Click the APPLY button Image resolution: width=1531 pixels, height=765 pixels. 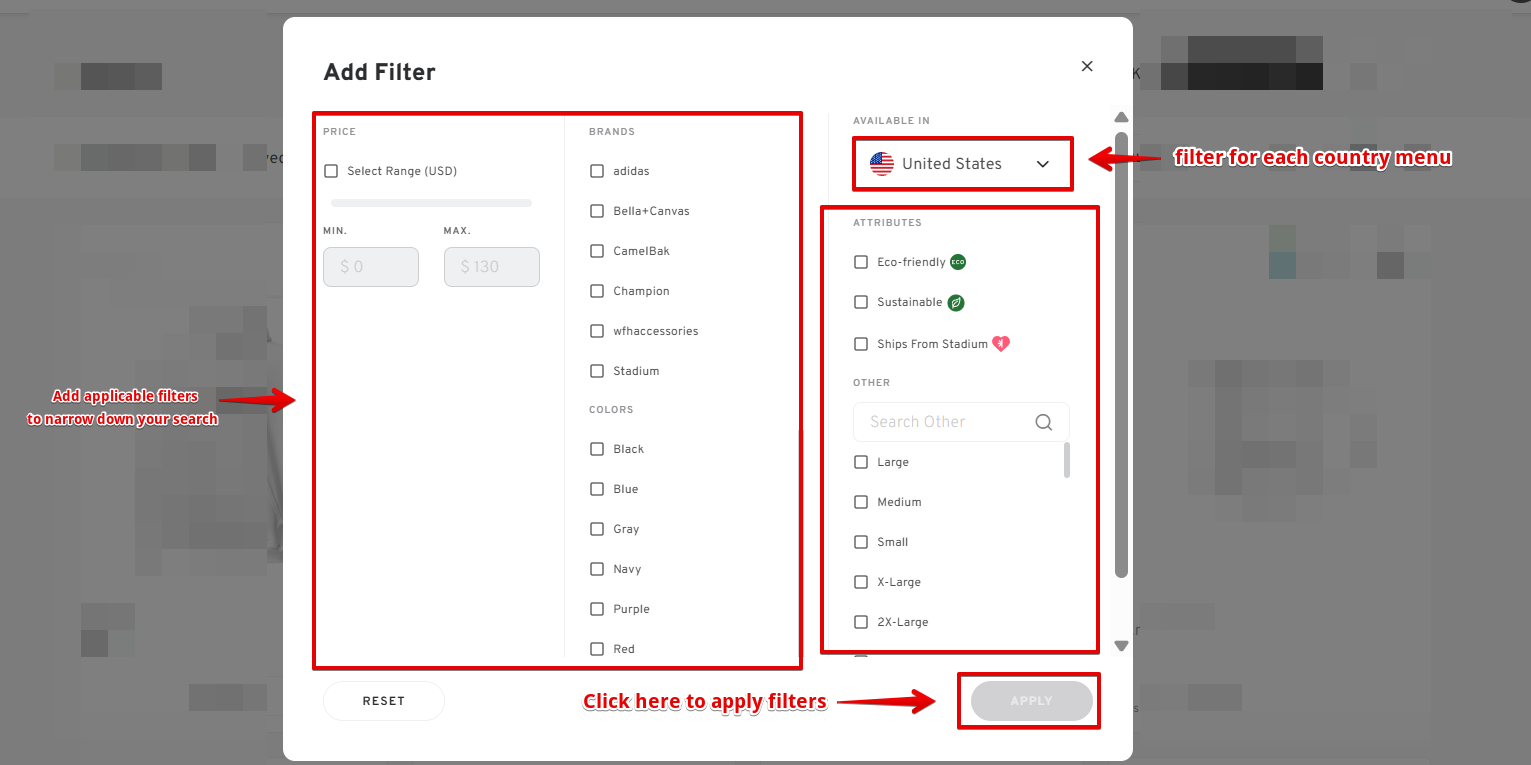click(x=1031, y=701)
